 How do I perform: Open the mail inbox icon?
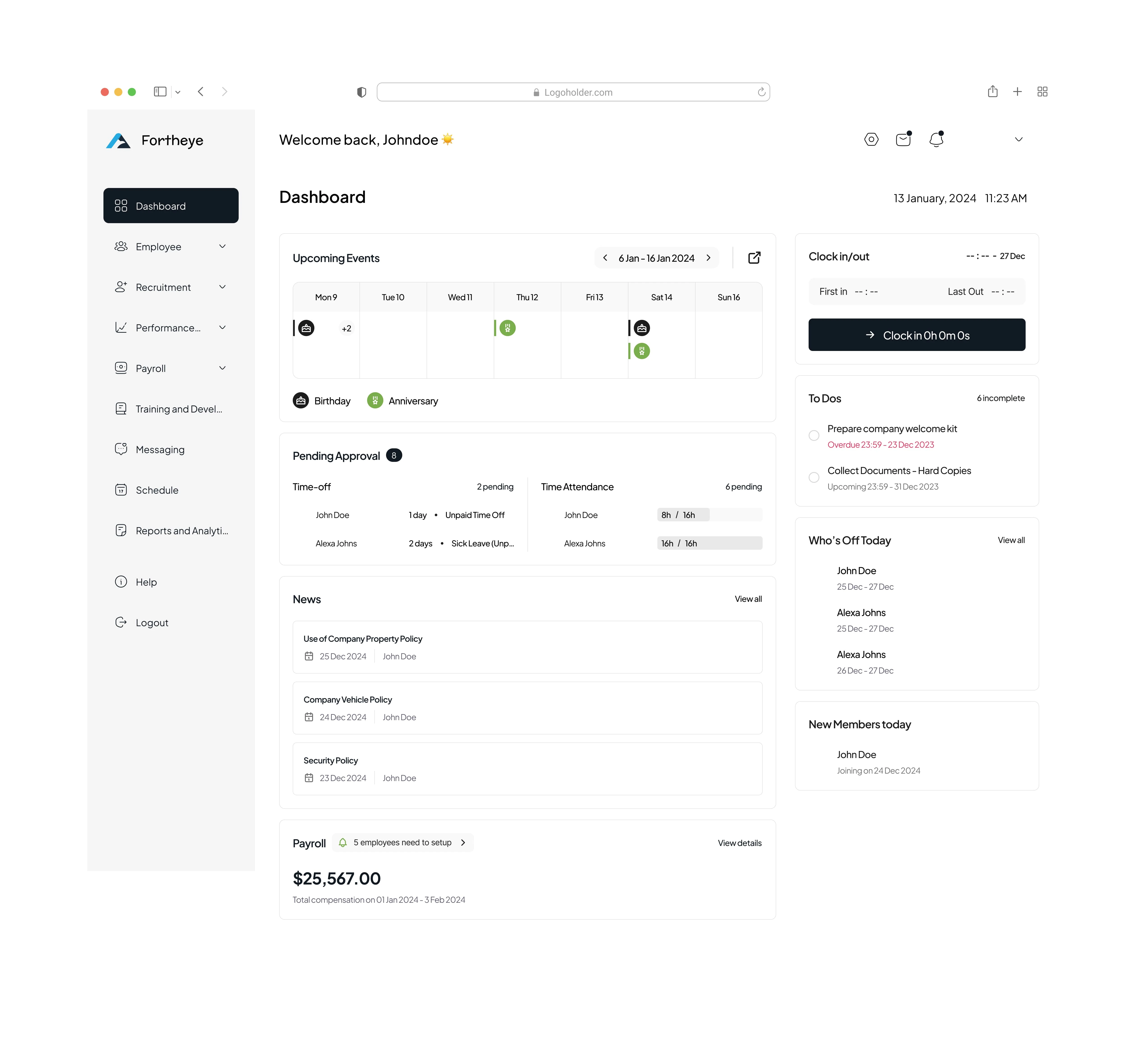[x=903, y=140]
